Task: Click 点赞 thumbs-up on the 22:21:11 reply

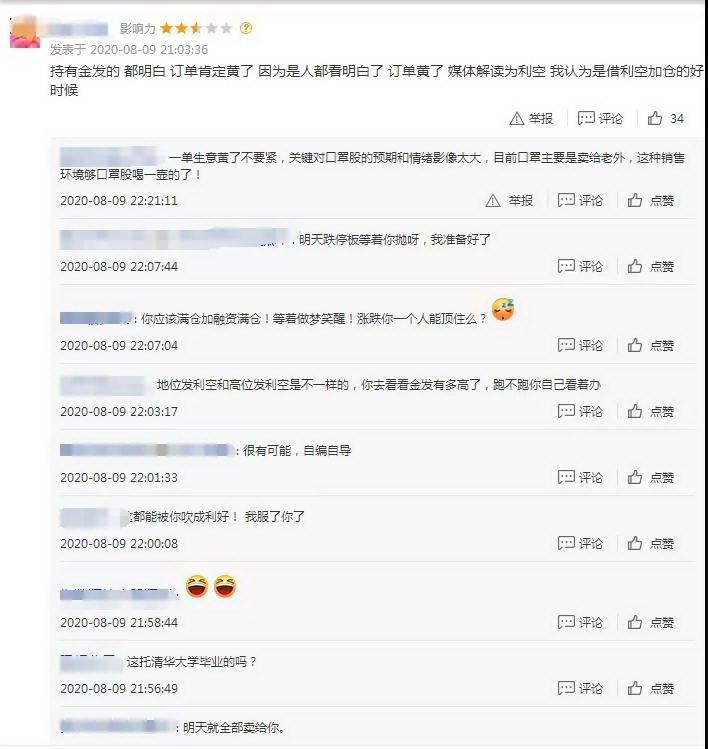Action: [650, 200]
